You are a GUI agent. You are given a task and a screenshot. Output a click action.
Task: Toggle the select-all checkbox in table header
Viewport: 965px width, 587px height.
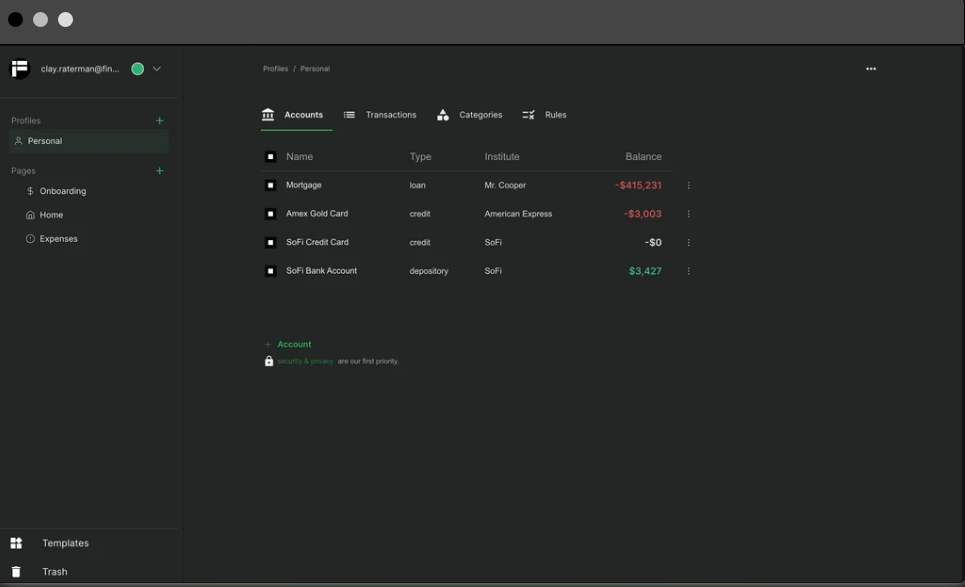(x=270, y=157)
